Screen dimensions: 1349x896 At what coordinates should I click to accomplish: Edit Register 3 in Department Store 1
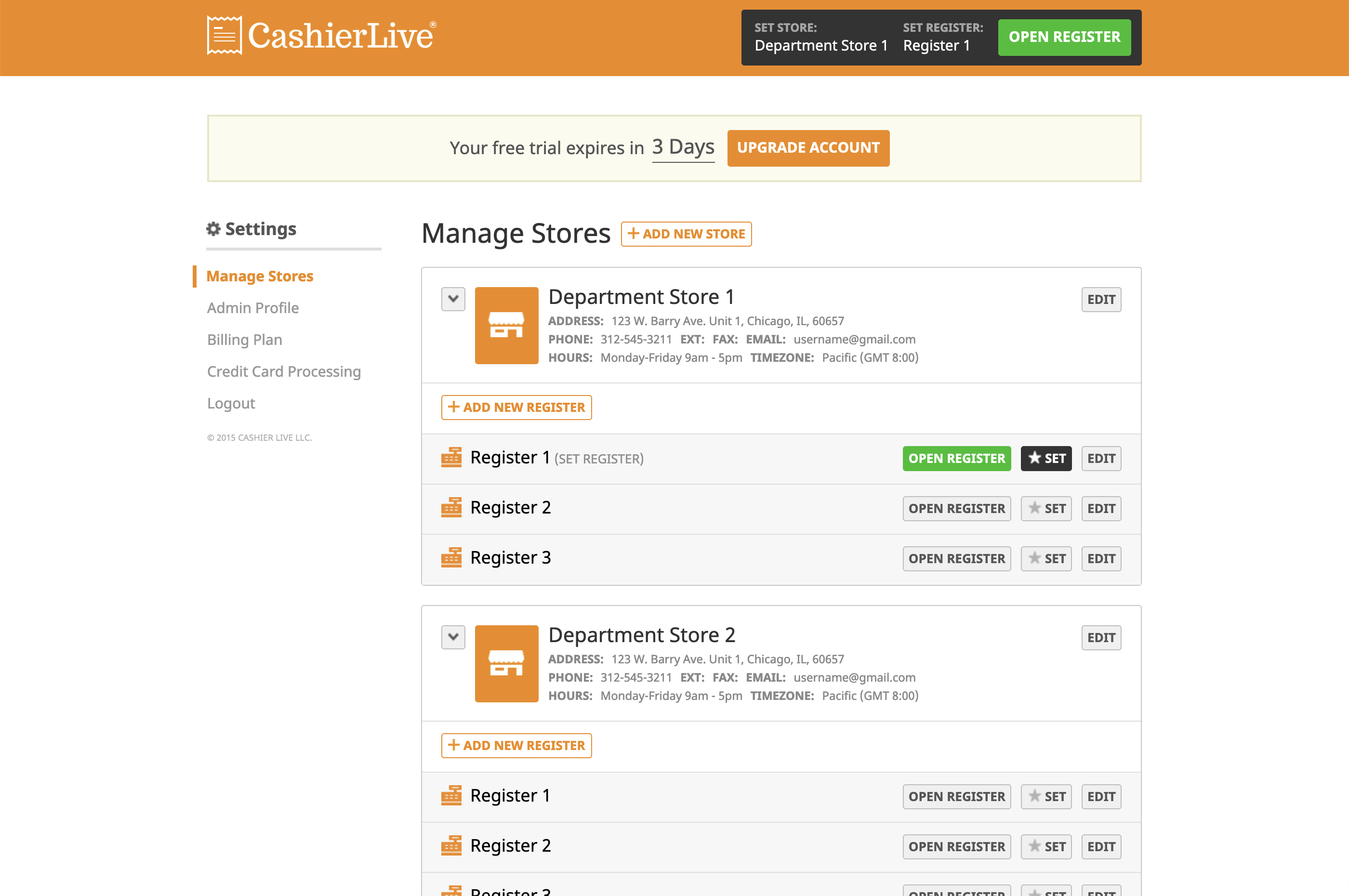click(x=1101, y=558)
